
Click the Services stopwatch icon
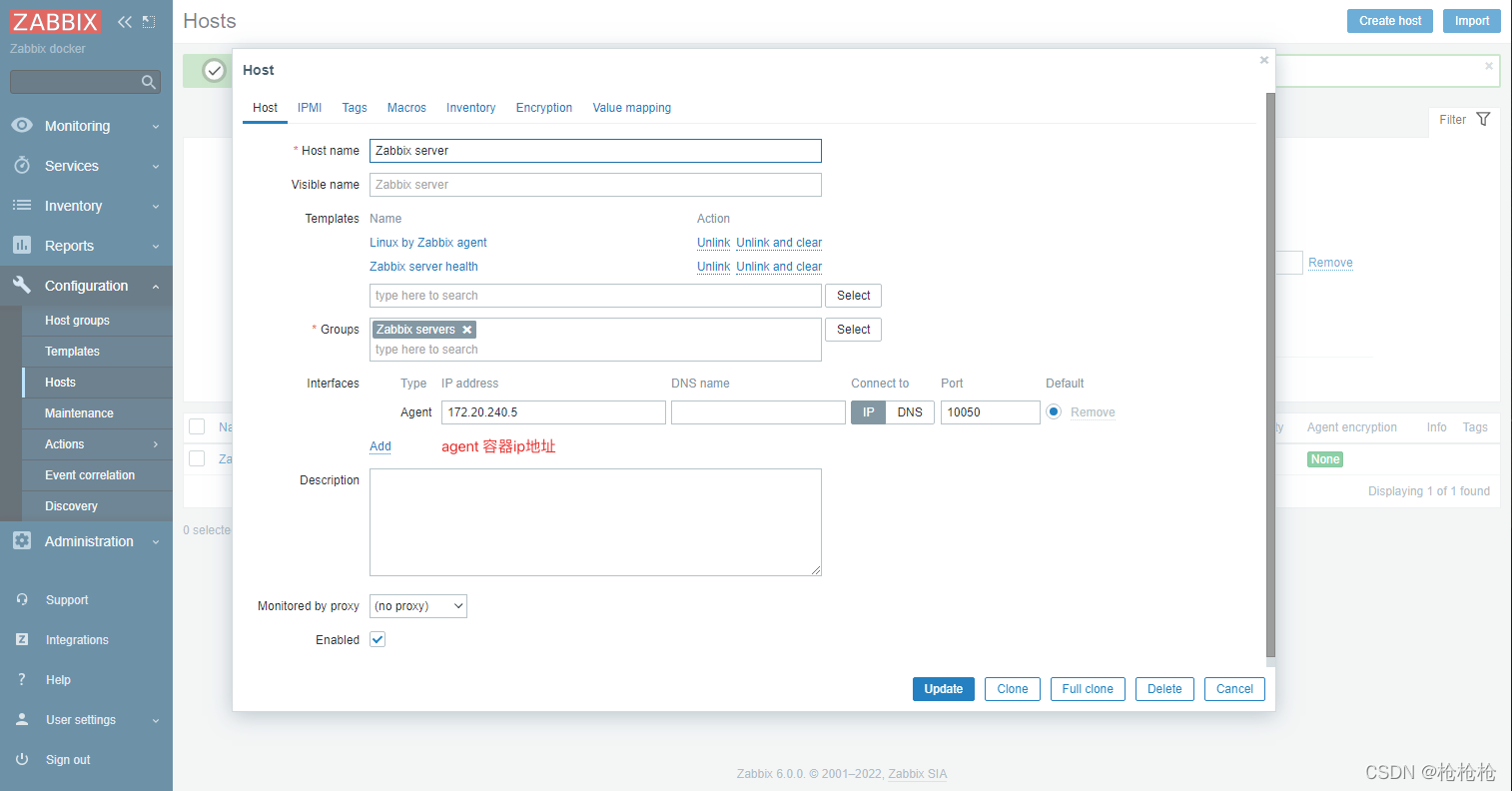click(x=22, y=166)
